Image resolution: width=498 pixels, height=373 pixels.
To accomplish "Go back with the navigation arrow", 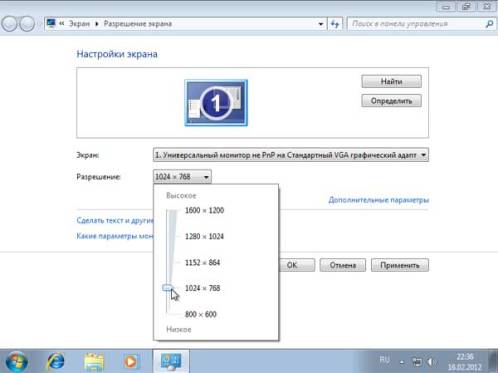I will 9,24.
